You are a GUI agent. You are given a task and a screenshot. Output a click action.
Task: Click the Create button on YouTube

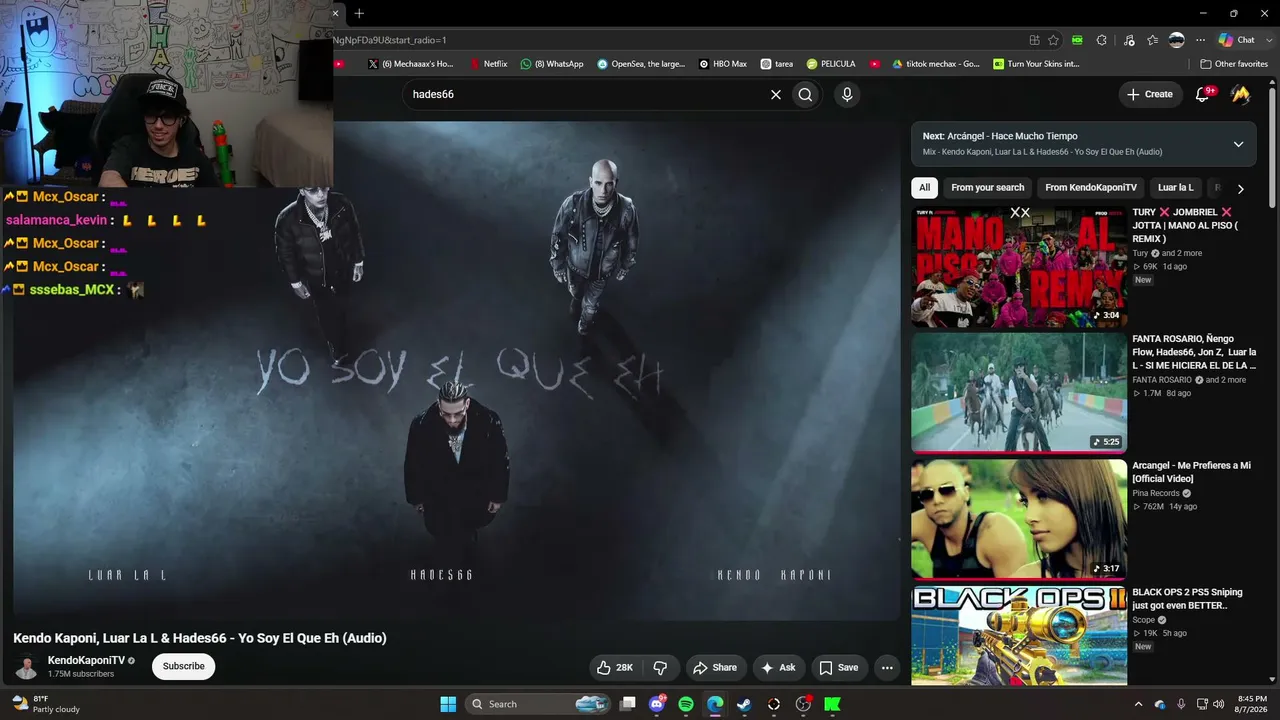[x=1150, y=94]
